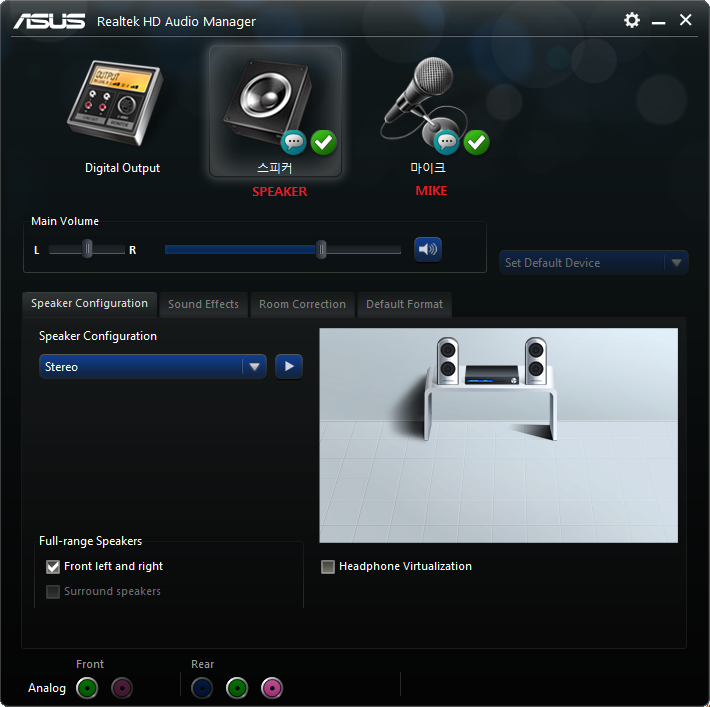Click the front pink analog jack

[122, 688]
